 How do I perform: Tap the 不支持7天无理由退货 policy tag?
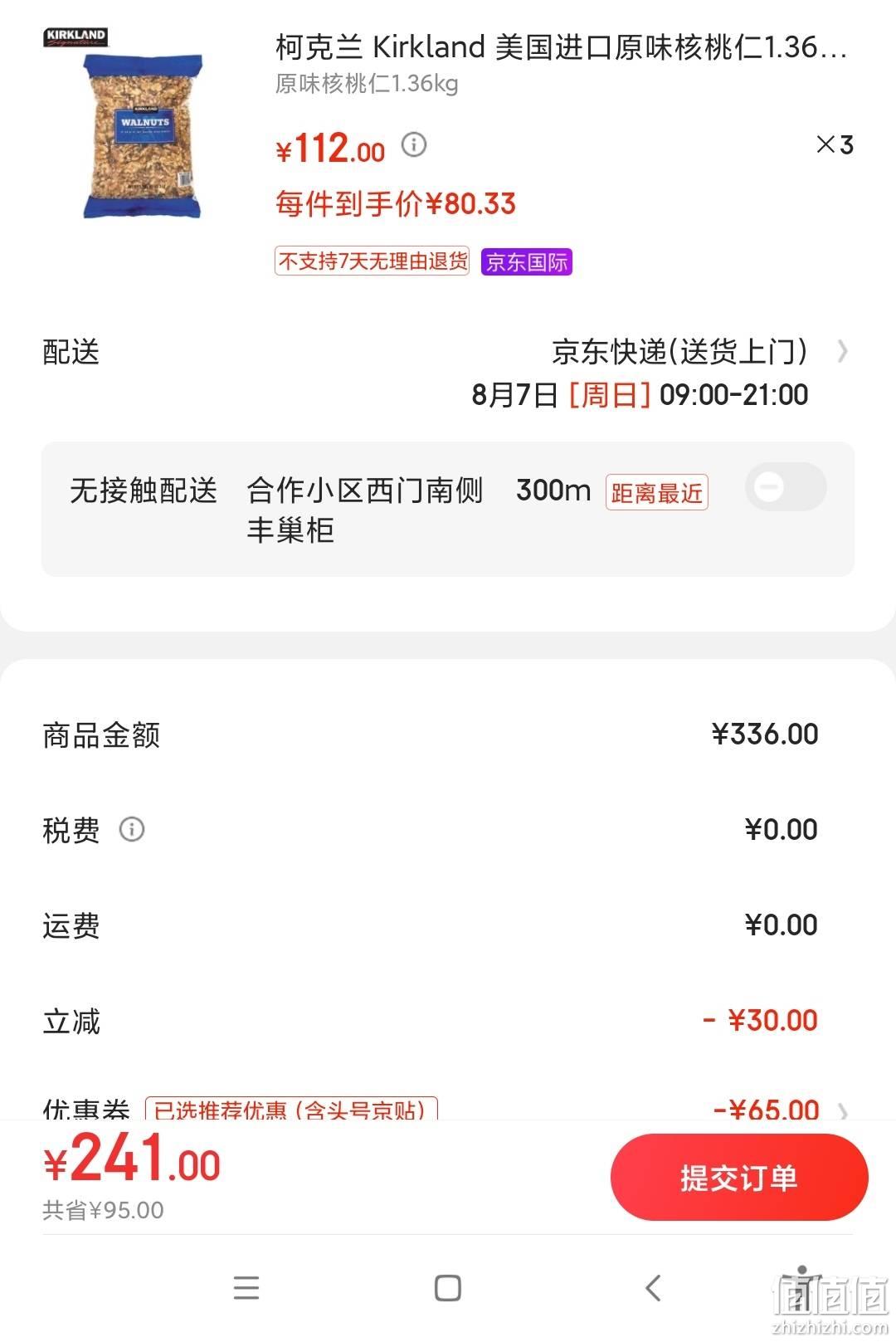tap(373, 261)
